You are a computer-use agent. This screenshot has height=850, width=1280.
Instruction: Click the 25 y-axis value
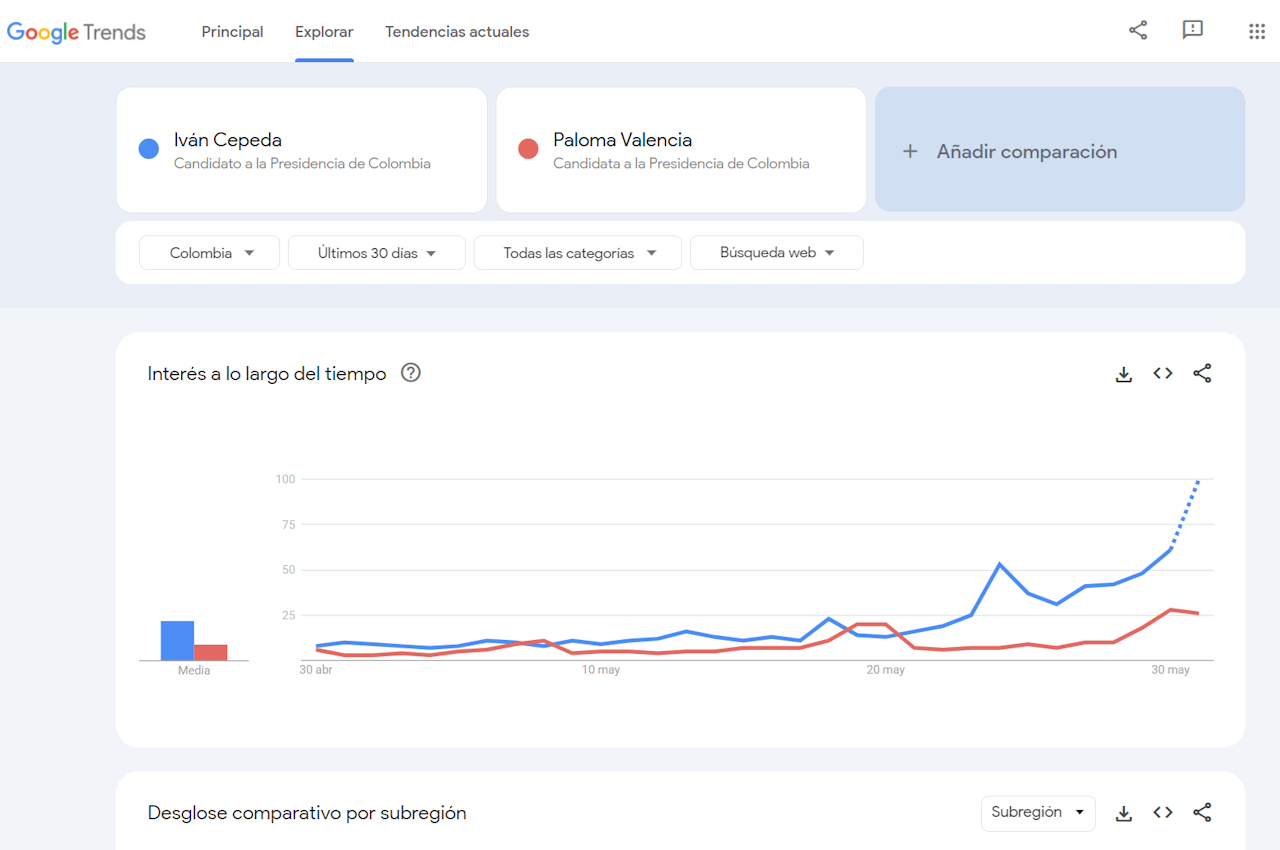(x=289, y=615)
